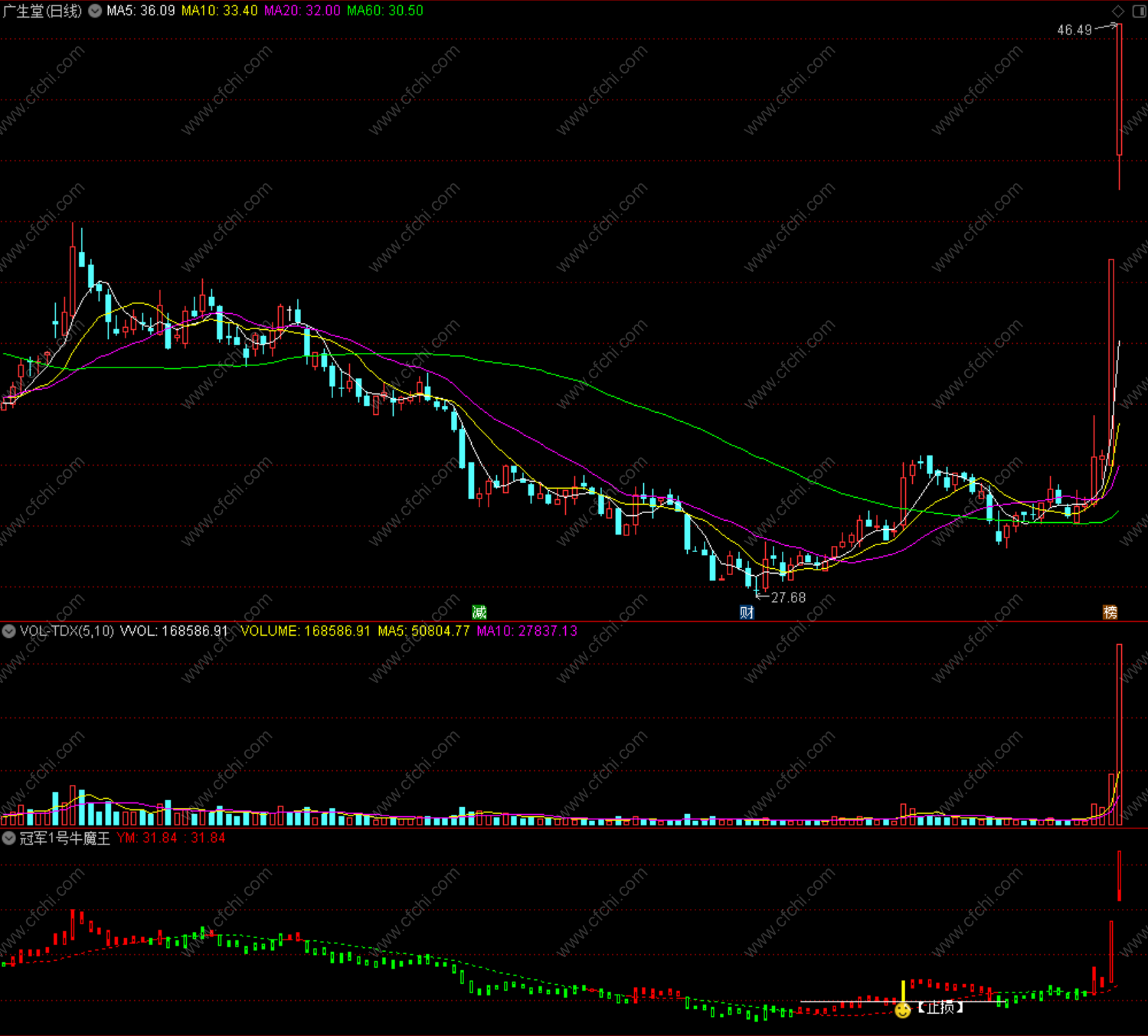Select the MA5: 36.09 indicator label
The width and height of the screenshot is (1148, 1036).
tap(141, 11)
